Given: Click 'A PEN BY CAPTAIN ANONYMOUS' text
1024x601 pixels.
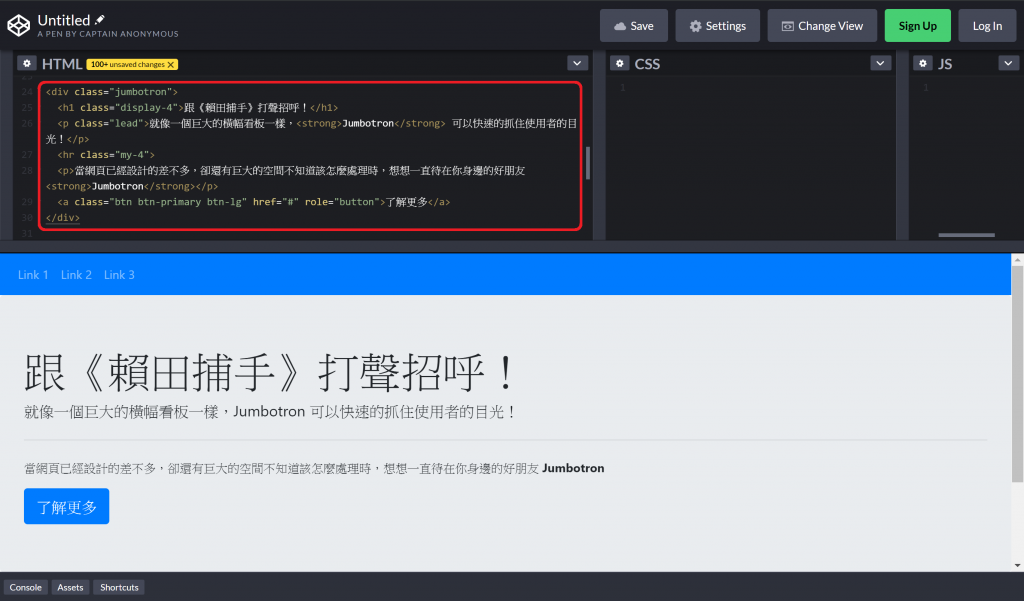Looking at the screenshot, I should [x=108, y=34].
